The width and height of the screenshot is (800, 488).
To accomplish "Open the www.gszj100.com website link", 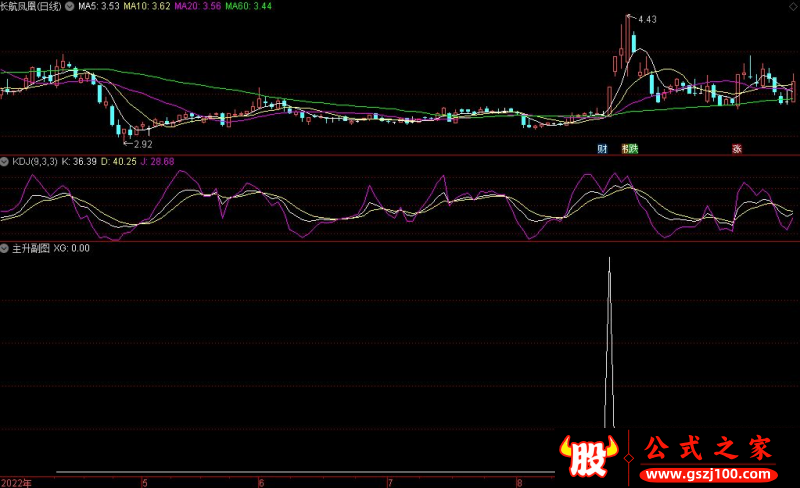I will tap(708, 474).
